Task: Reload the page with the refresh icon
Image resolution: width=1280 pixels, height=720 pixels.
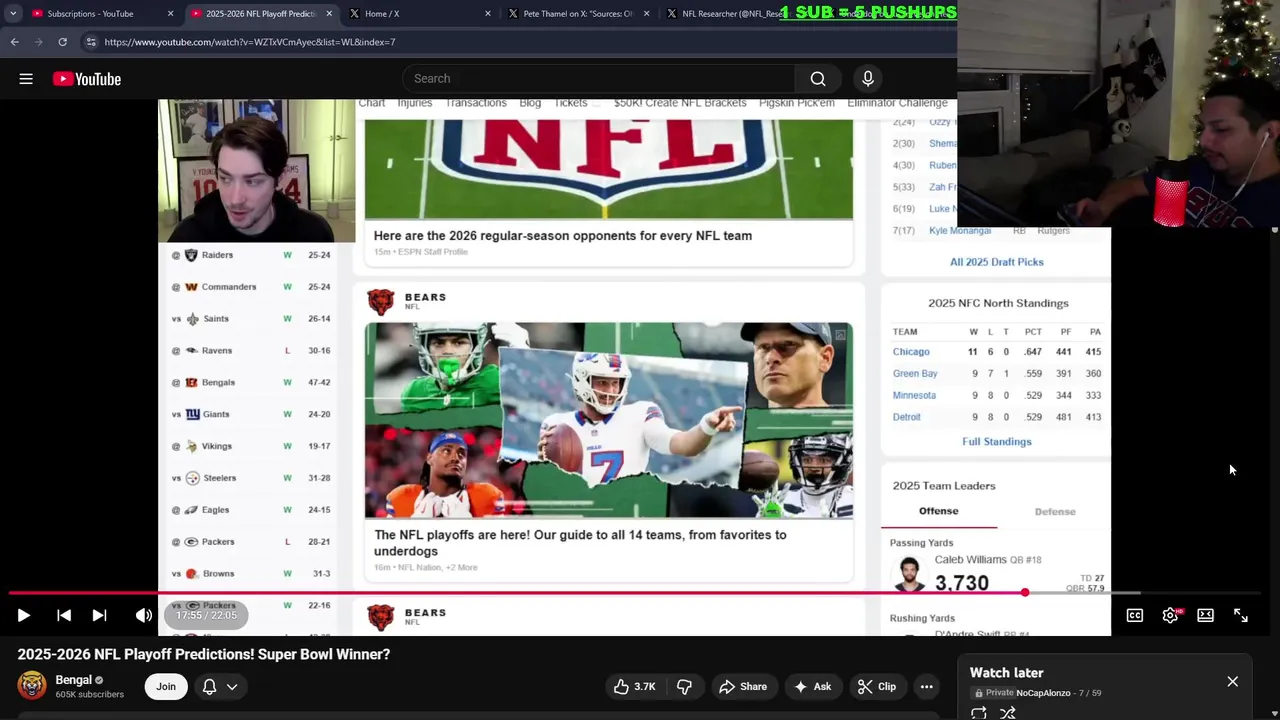Action: tap(62, 42)
